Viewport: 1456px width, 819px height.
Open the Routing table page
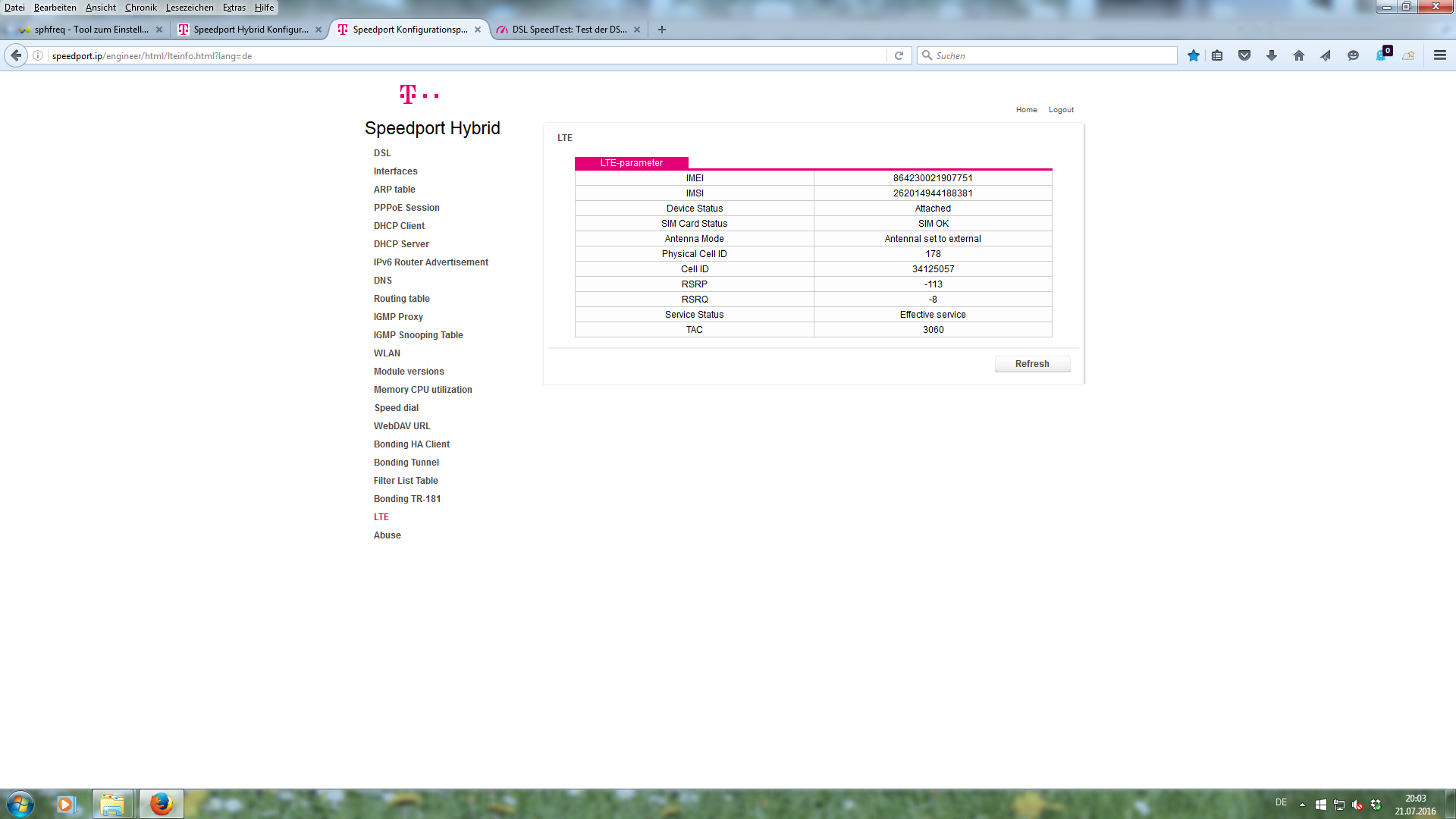[x=401, y=299]
